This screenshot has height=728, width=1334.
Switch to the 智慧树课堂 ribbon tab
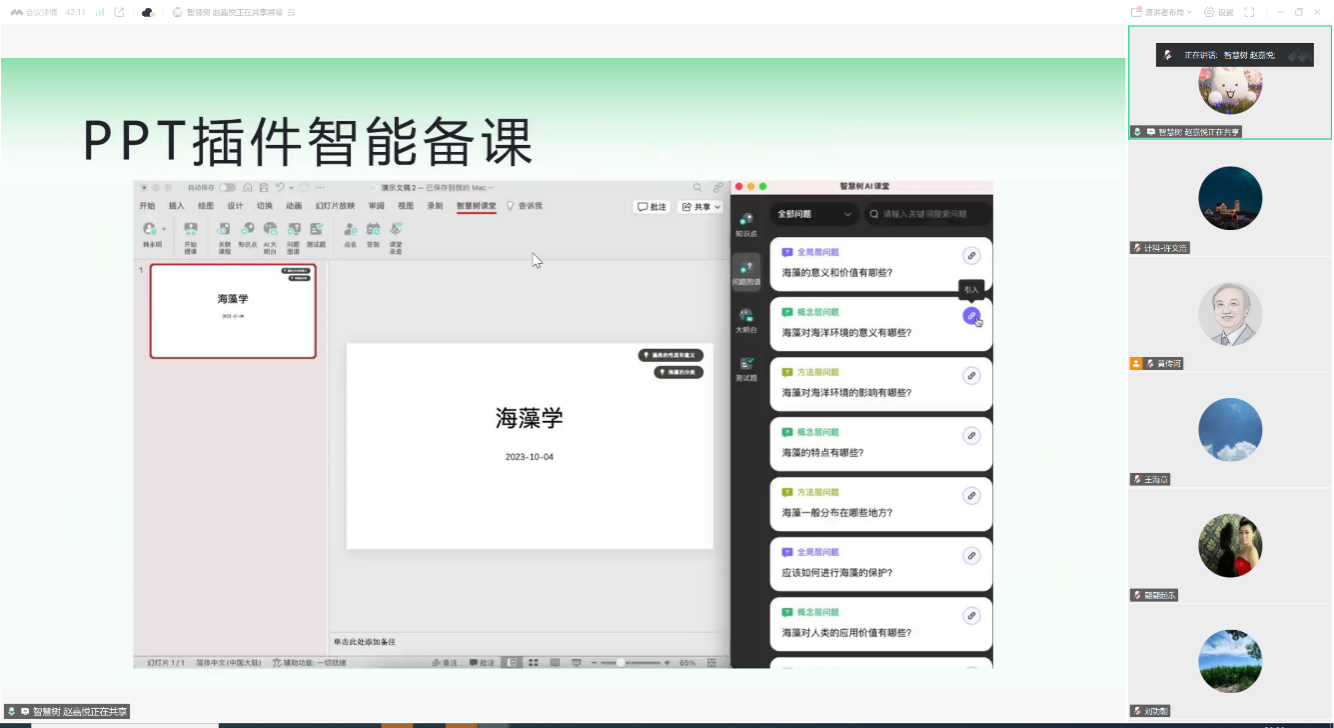476,206
